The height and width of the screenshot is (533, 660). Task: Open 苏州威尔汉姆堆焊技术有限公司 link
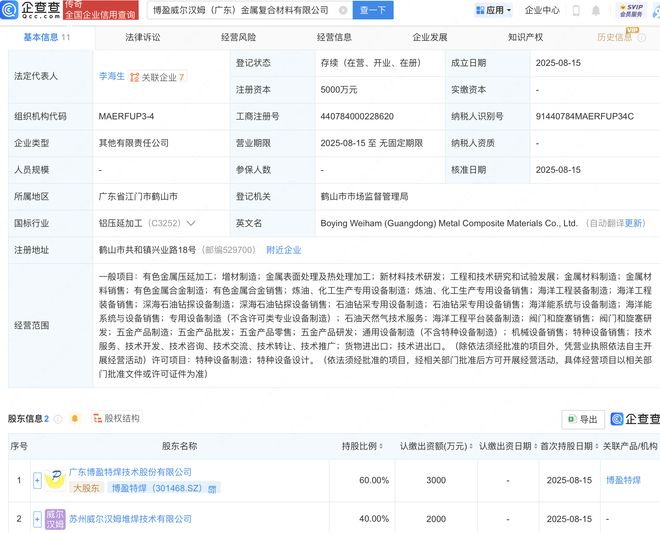coord(130,519)
